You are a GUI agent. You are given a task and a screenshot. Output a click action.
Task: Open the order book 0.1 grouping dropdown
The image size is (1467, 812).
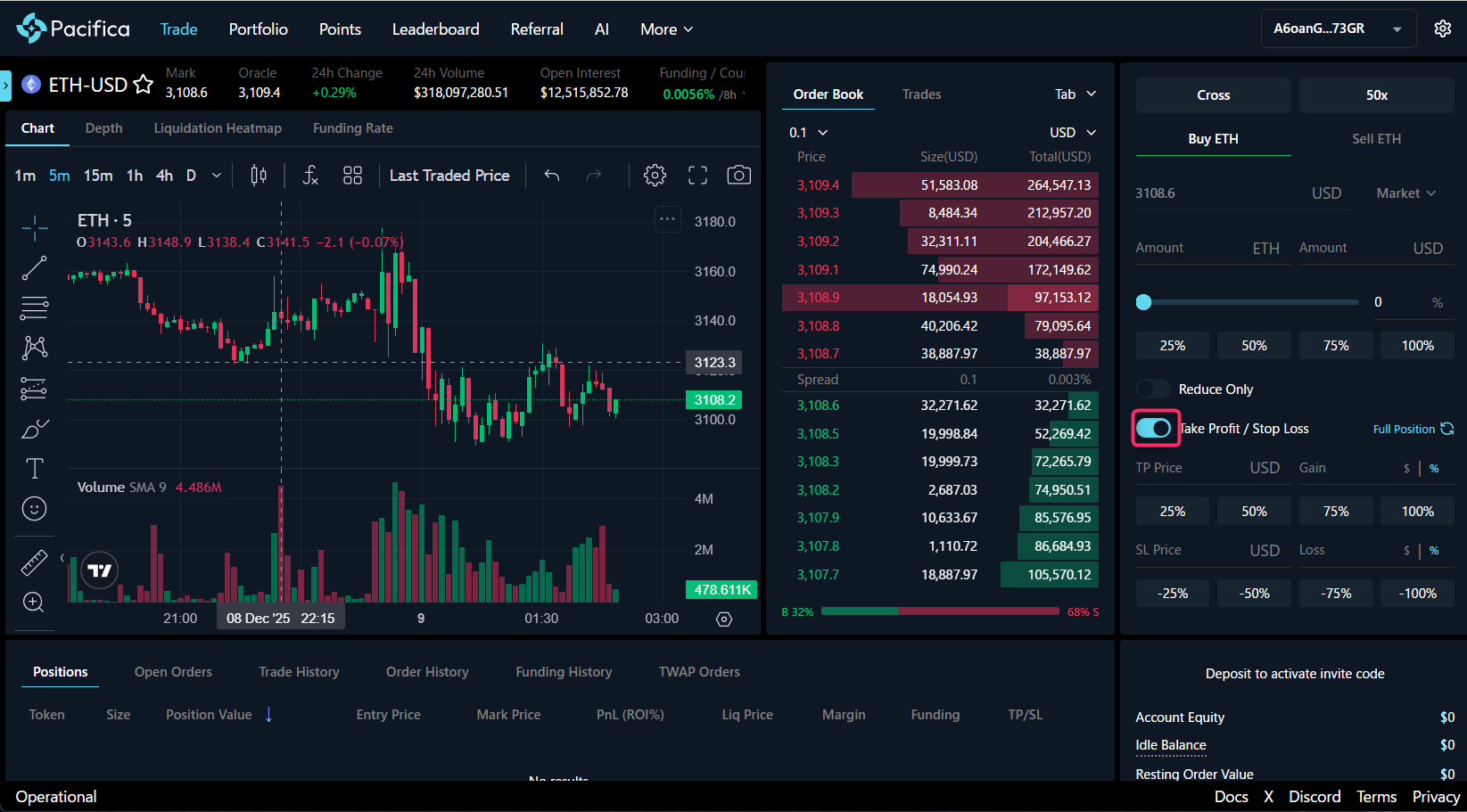point(808,133)
